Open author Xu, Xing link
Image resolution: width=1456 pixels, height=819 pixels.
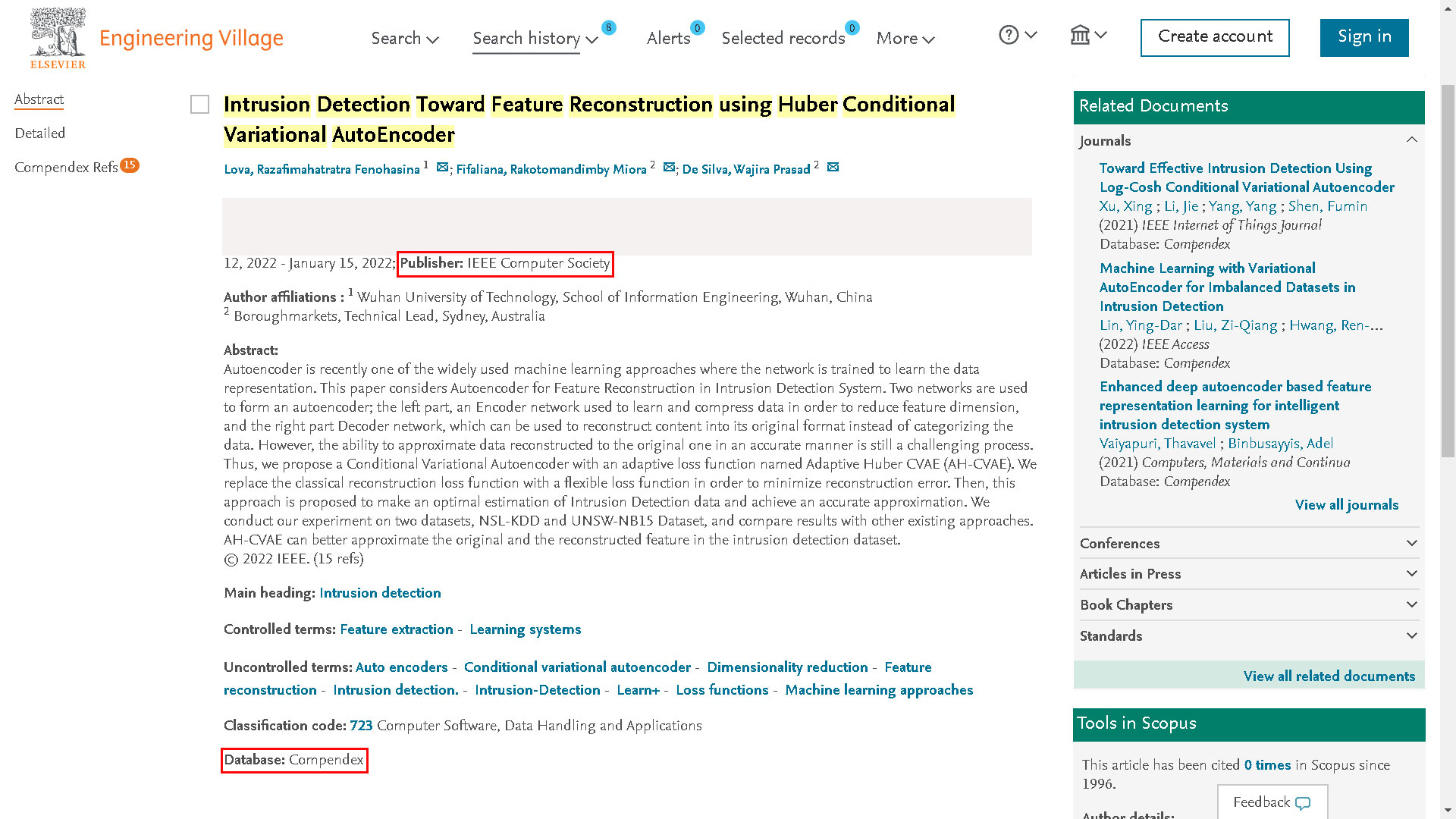(x=1125, y=206)
